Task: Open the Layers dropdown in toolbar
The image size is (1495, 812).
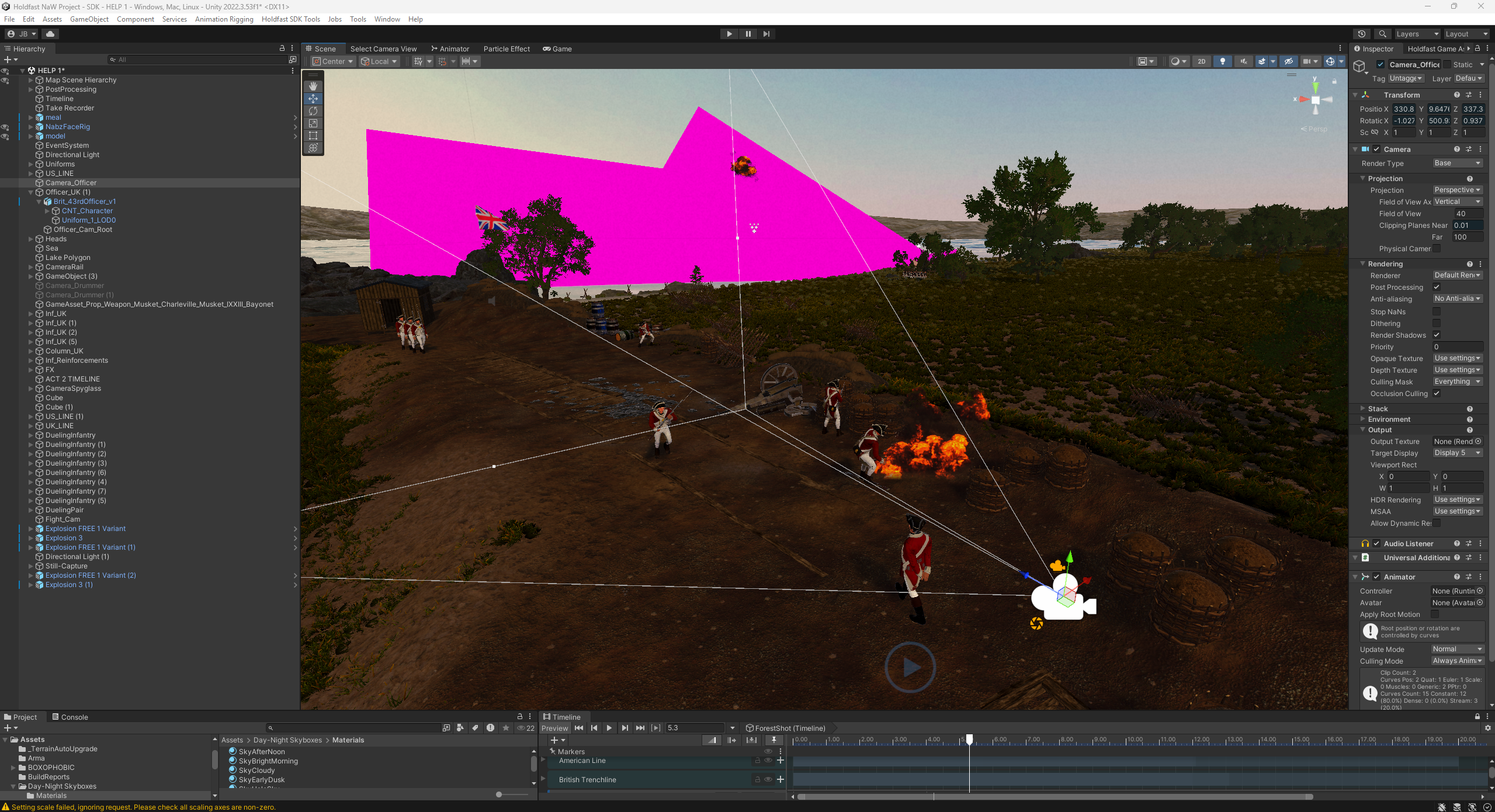Action: tap(1417, 34)
